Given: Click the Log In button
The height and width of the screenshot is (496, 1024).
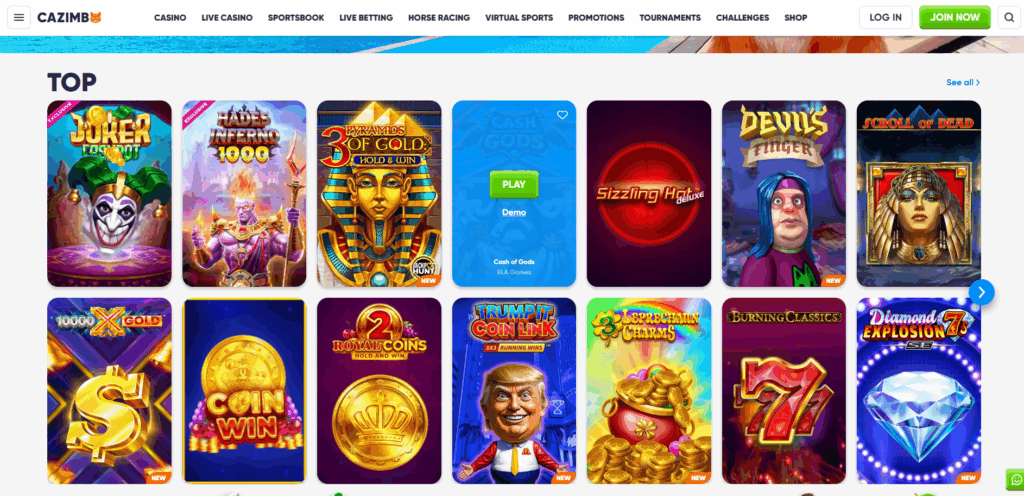Looking at the screenshot, I should pyautogui.click(x=886, y=18).
